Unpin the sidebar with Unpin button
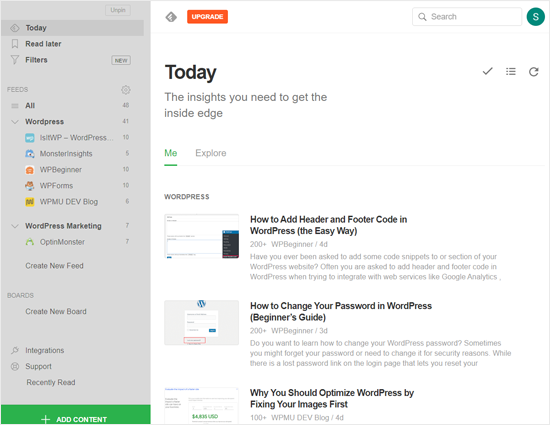Image resolution: width=550 pixels, height=425 pixels. coord(118,10)
